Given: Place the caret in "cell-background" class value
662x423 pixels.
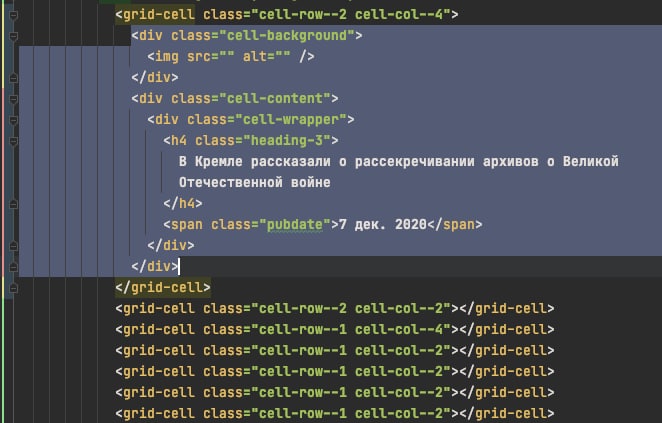Looking at the screenshot, I should click(x=287, y=35).
